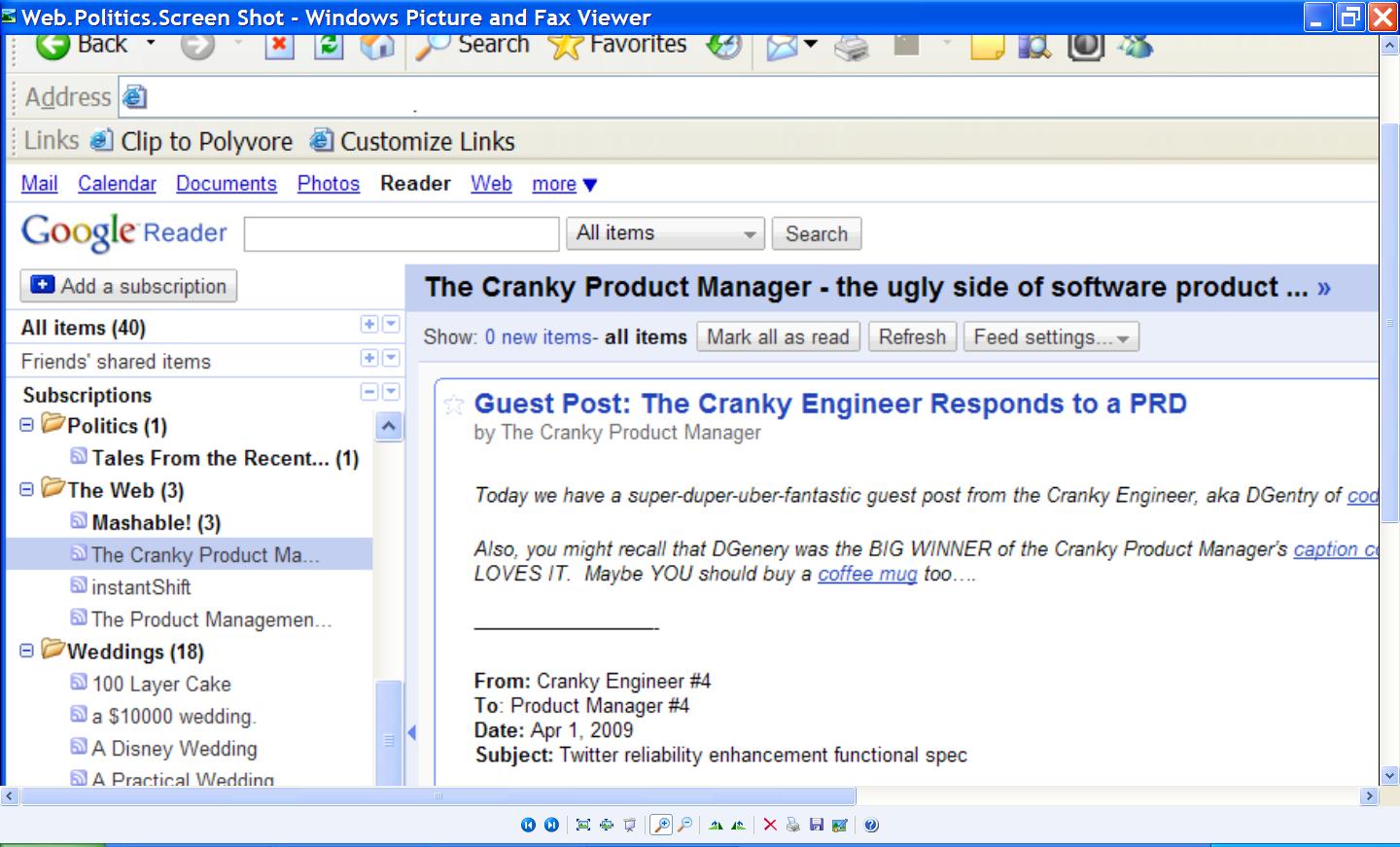Image resolution: width=1400 pixels, height=847 pixels.
Task: Go to the previous image in viewer
Action: tap(528, 825)
